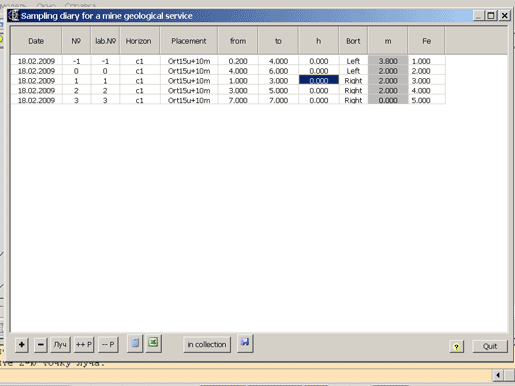Click the Fe column header

coord(426,41)
